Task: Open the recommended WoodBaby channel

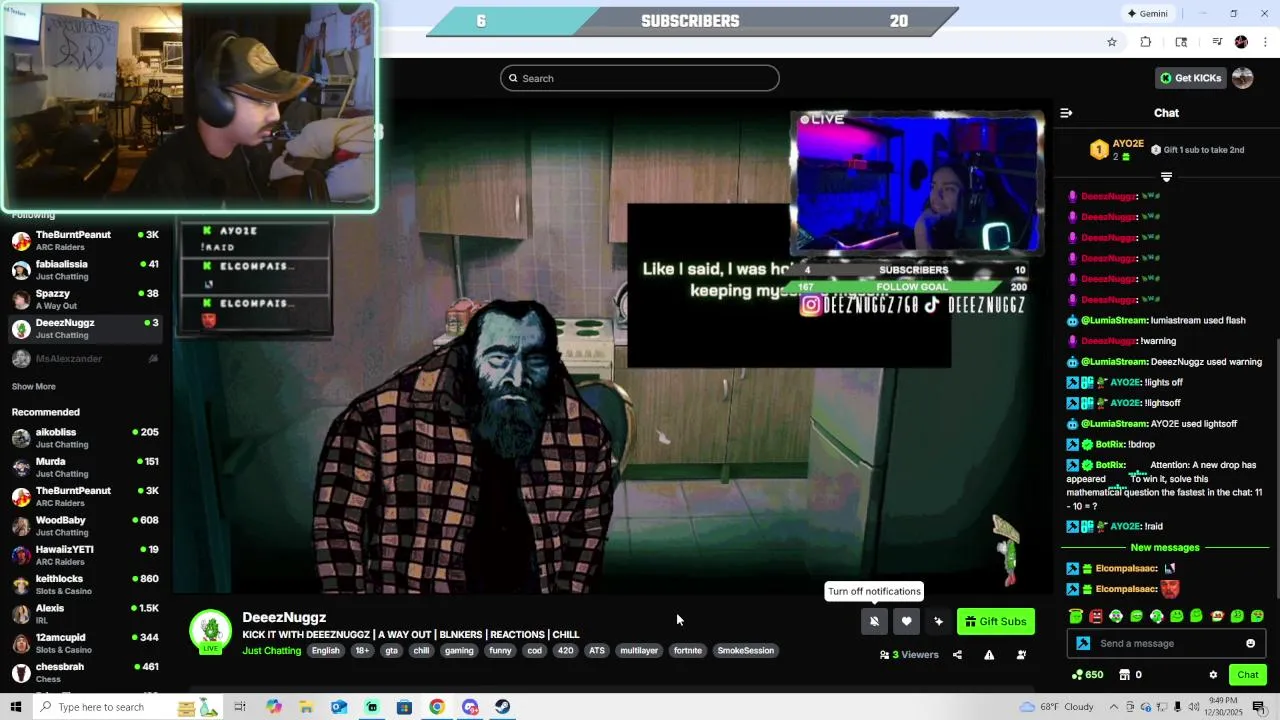Action: tap(85, 526)
